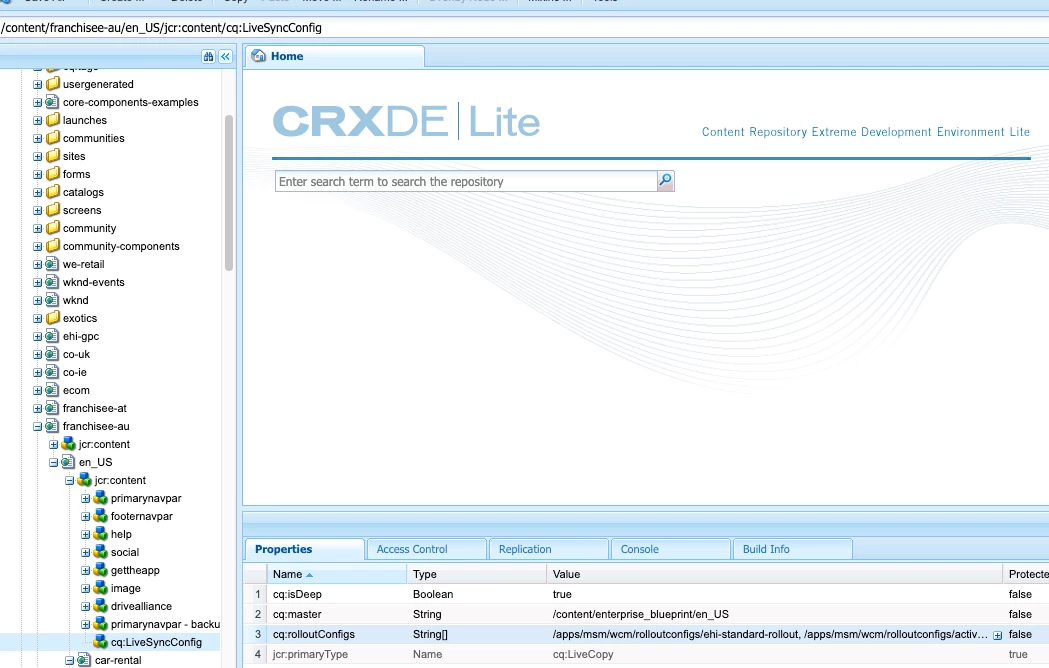Switch to the Properties tab
The image size is (1049, 668).
click(305, 549)
